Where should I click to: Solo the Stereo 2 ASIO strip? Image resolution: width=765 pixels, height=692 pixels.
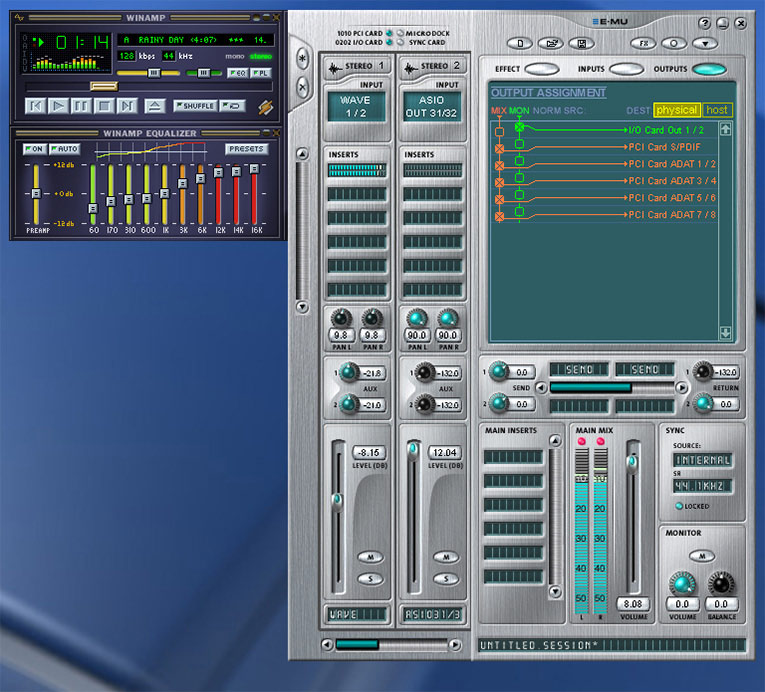coord(445,578)
